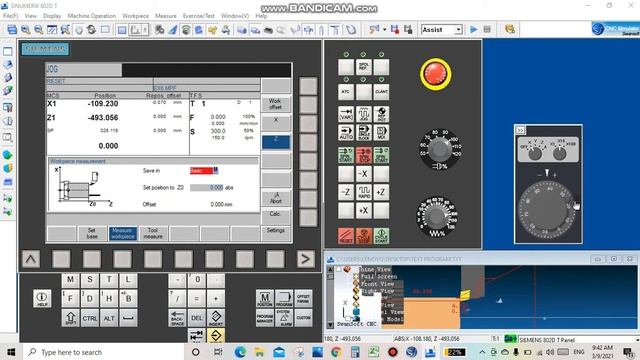Click the emergency stop button
640x360 pixels.
click(x=436, y=74)
